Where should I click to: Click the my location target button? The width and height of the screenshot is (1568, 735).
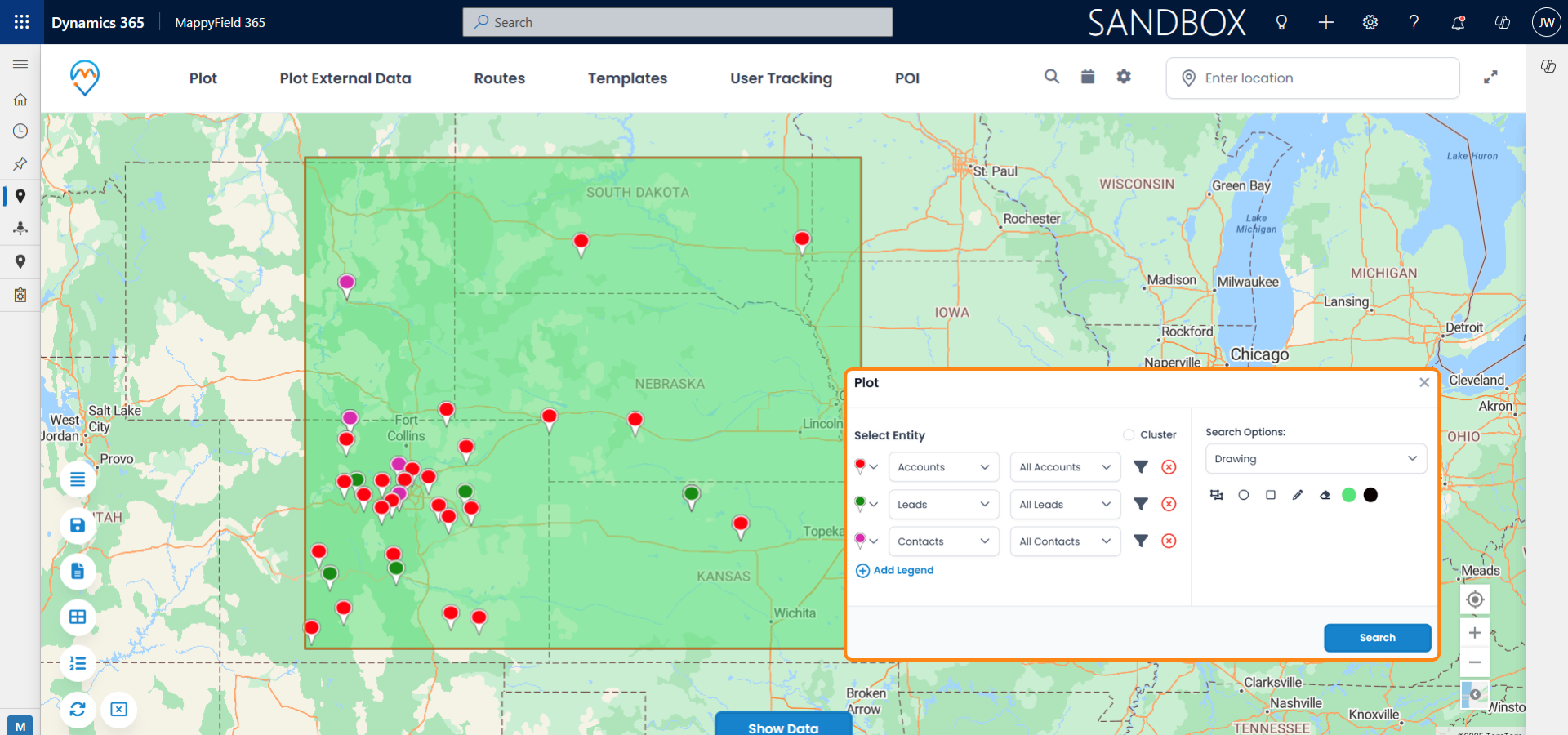click(x=1474, y=599)
